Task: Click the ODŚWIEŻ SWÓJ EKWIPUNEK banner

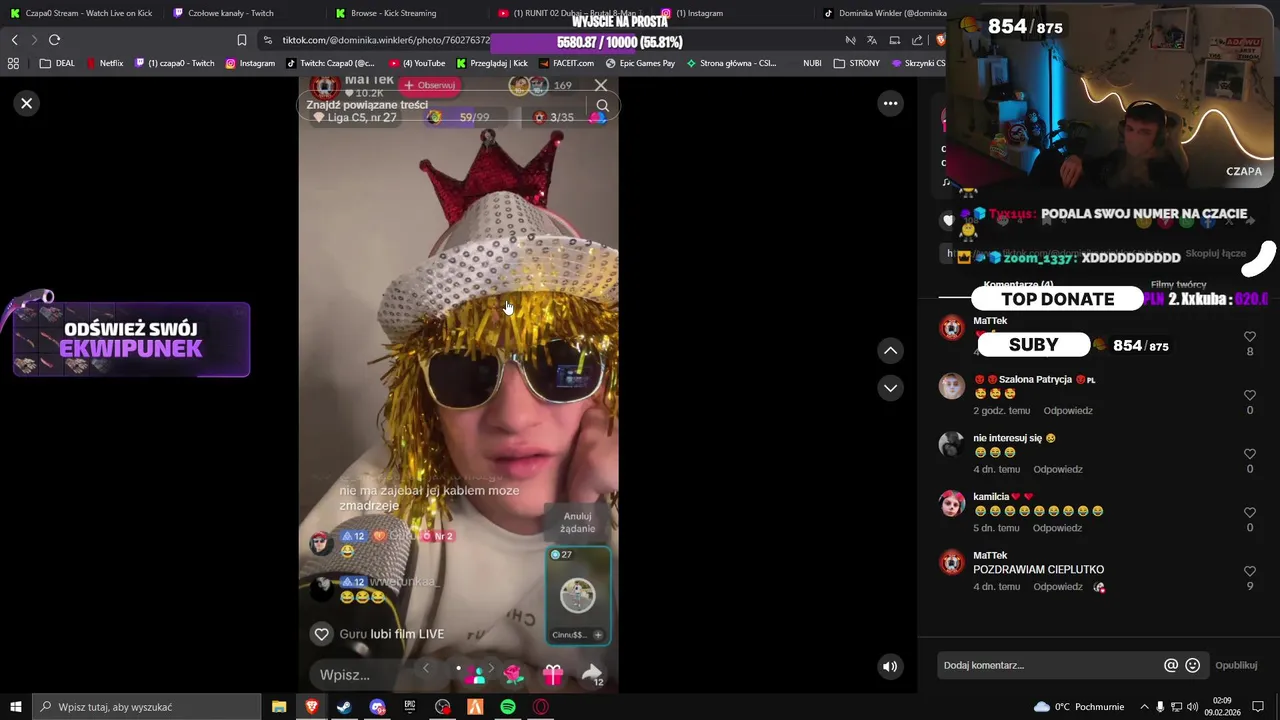Action: tap(131, 340)
